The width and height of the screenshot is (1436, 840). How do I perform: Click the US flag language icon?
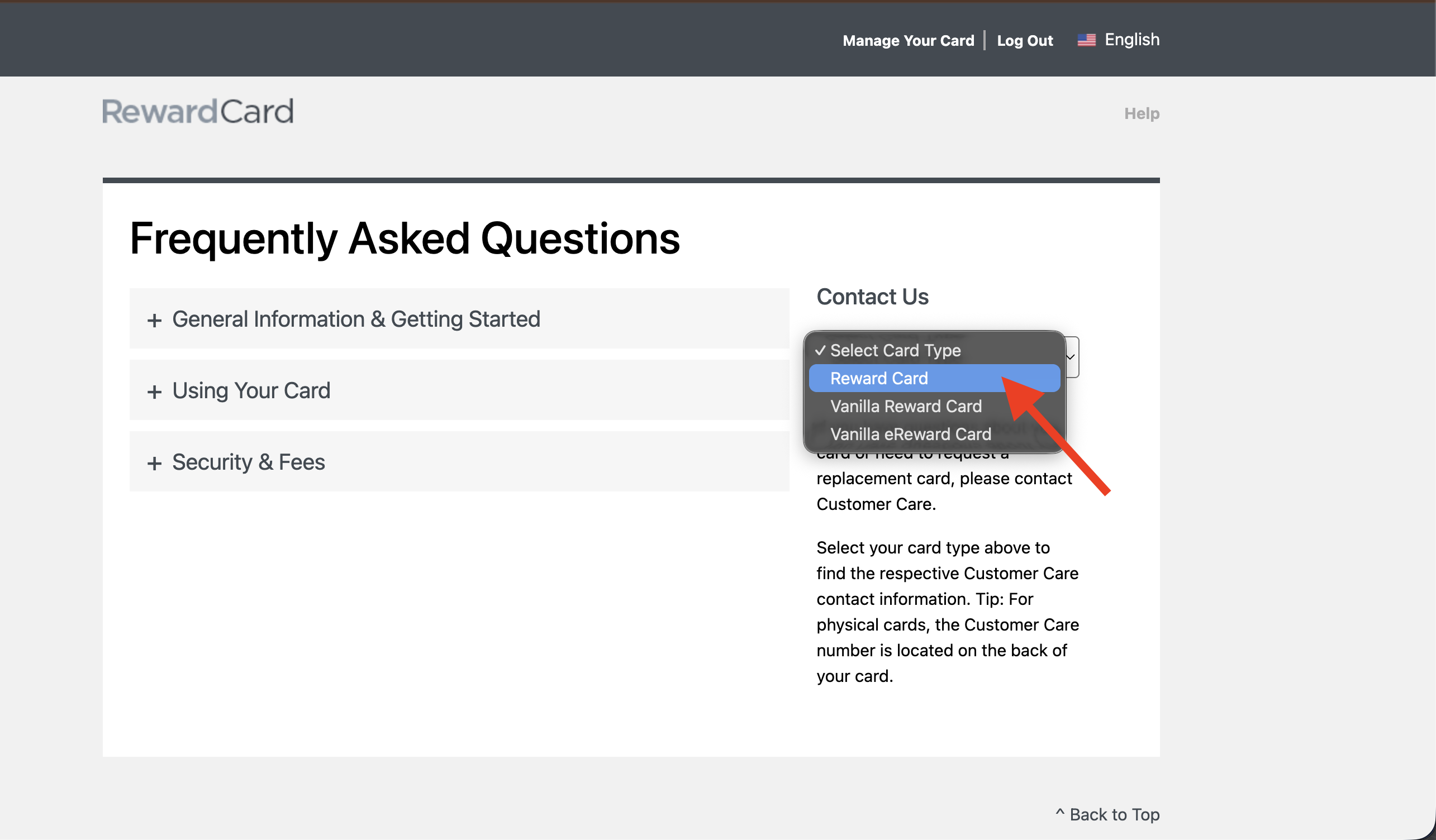click(1086, 40)
